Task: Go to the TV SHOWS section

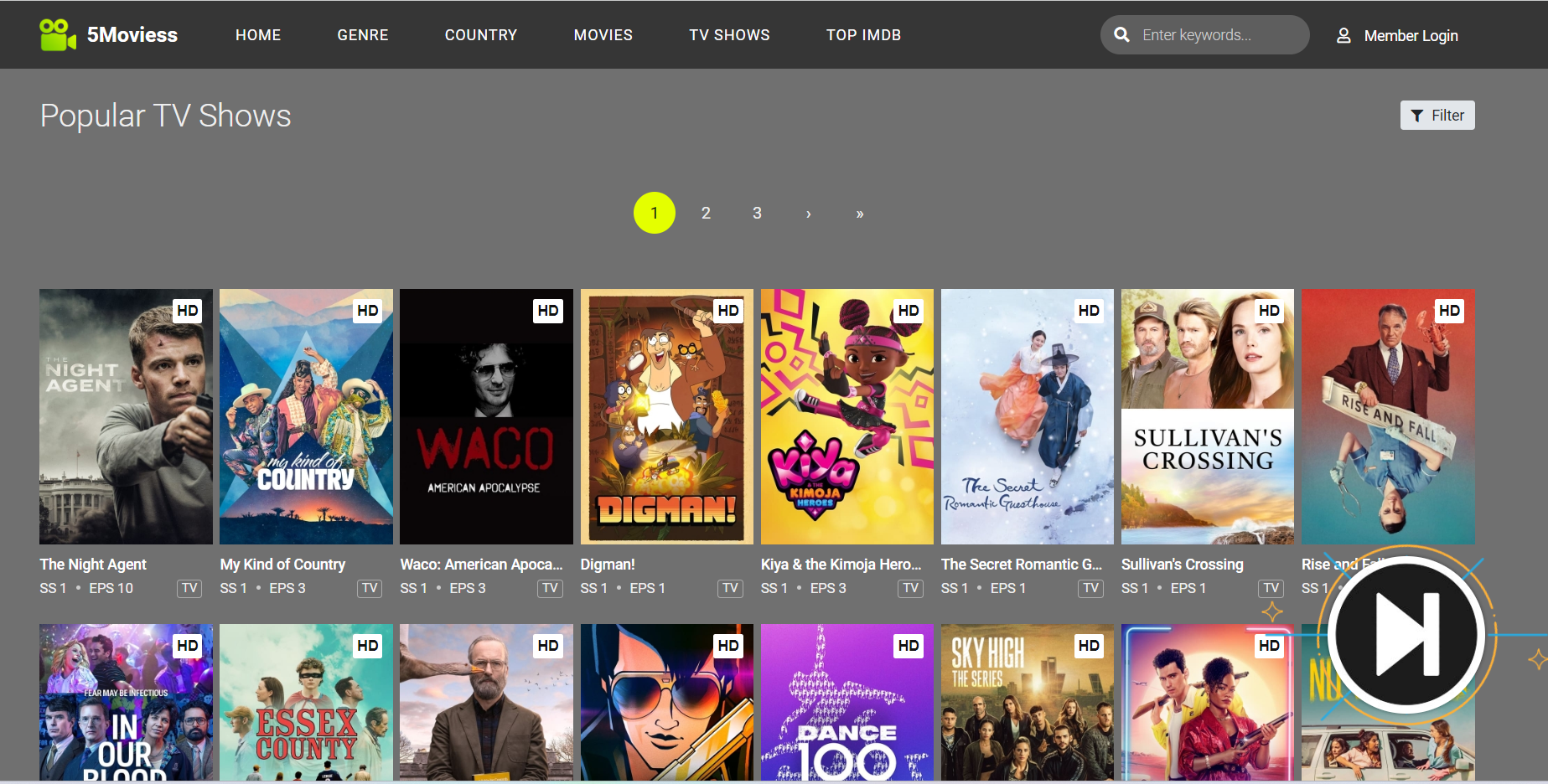Action: [x=729, y=35]
